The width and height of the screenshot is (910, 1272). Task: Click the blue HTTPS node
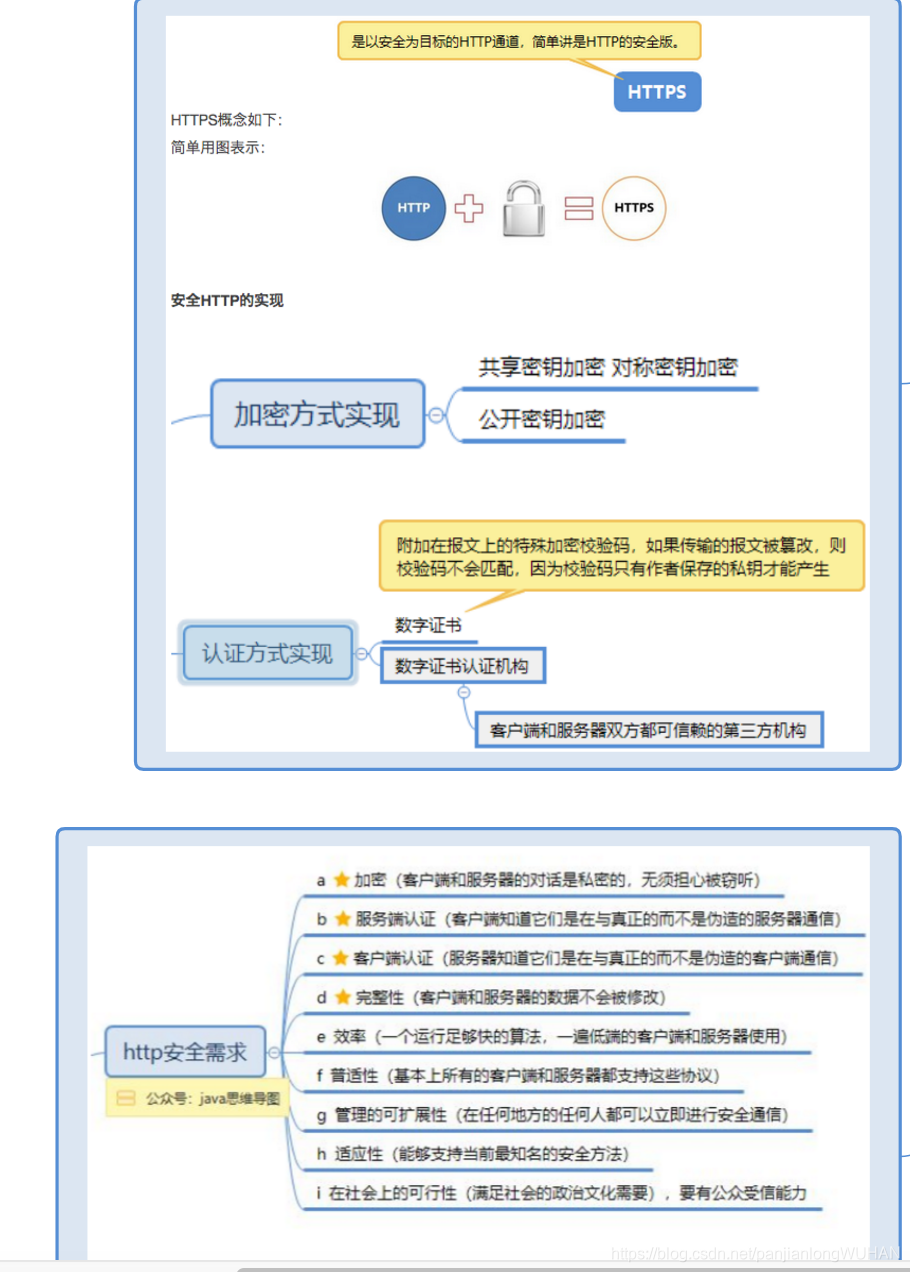(657, 92)
